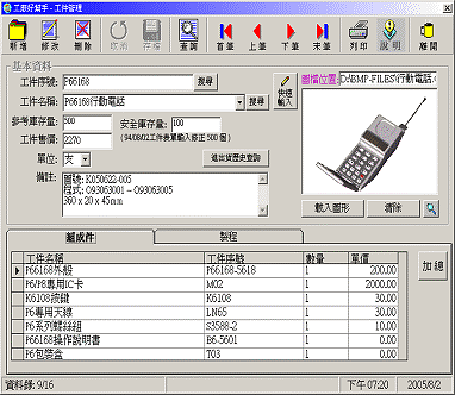Click the 列印 (print) printer icon

(359, 35)
